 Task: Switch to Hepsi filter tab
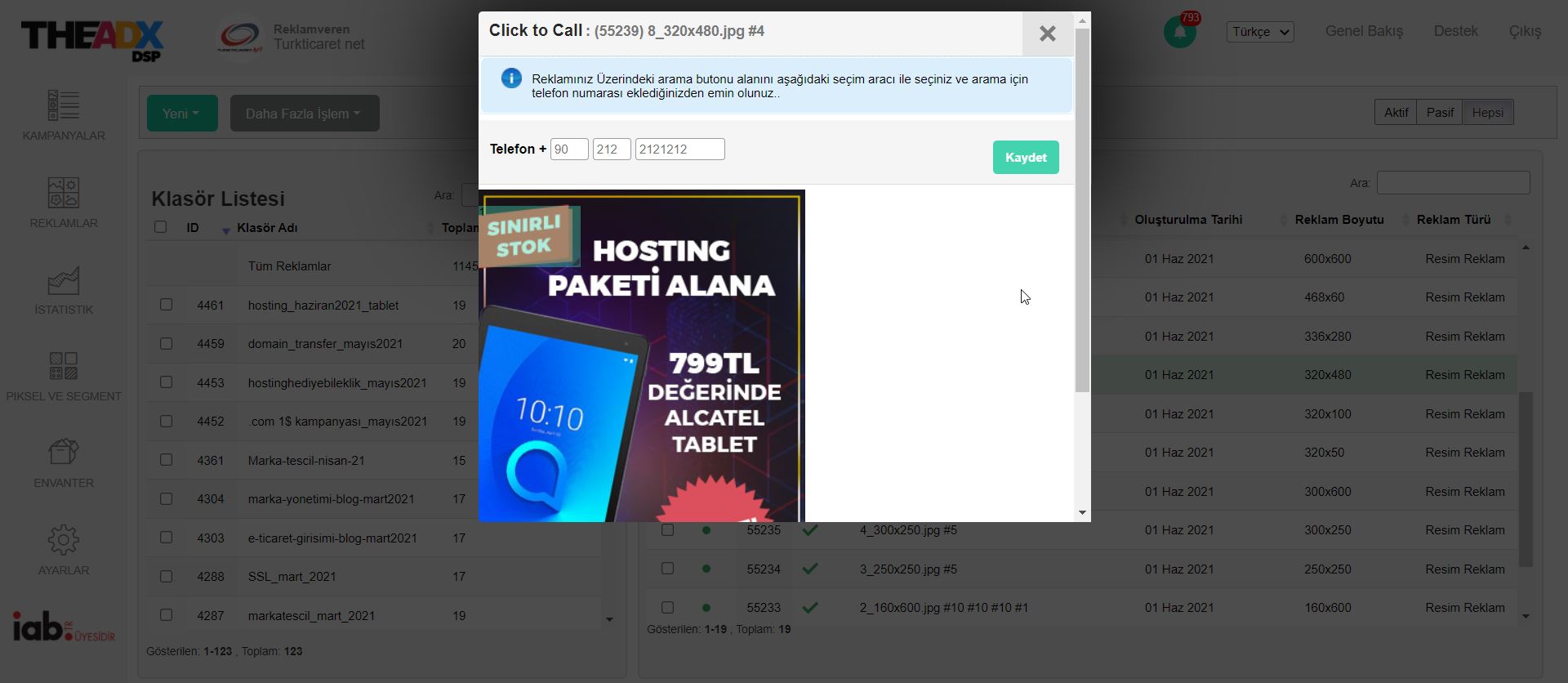click(x=1487, y=113)
